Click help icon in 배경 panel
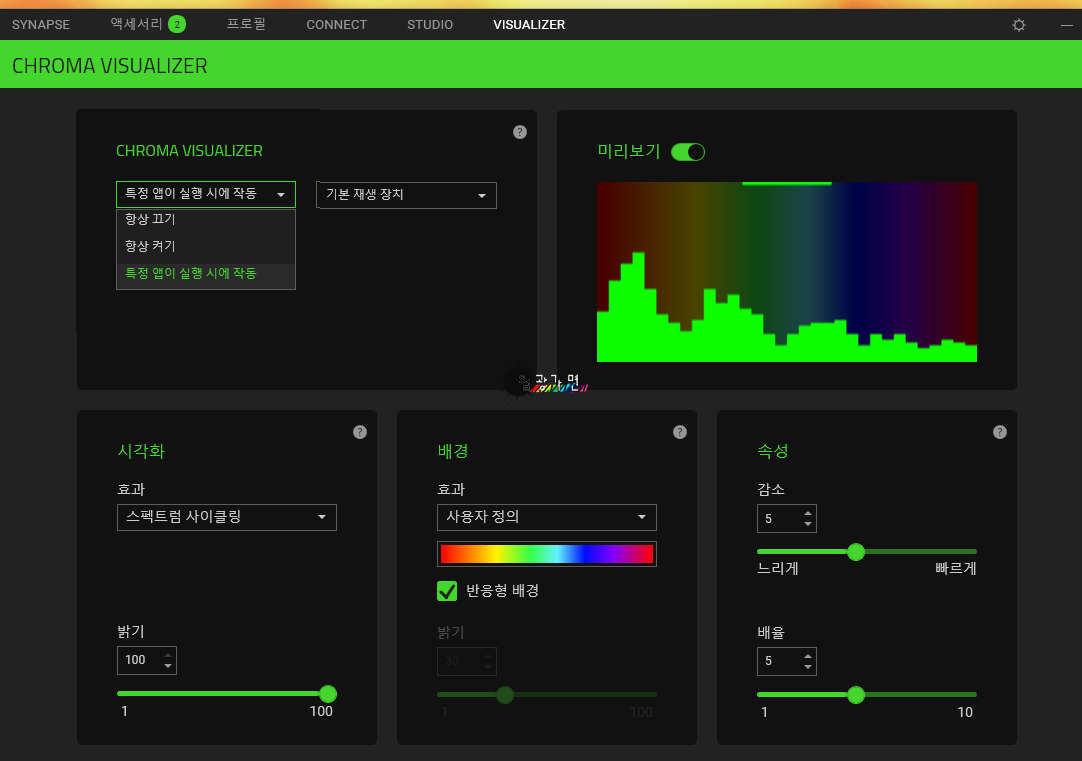Image resolution: width=1082 pixels, height=761 pixels. 680,432
